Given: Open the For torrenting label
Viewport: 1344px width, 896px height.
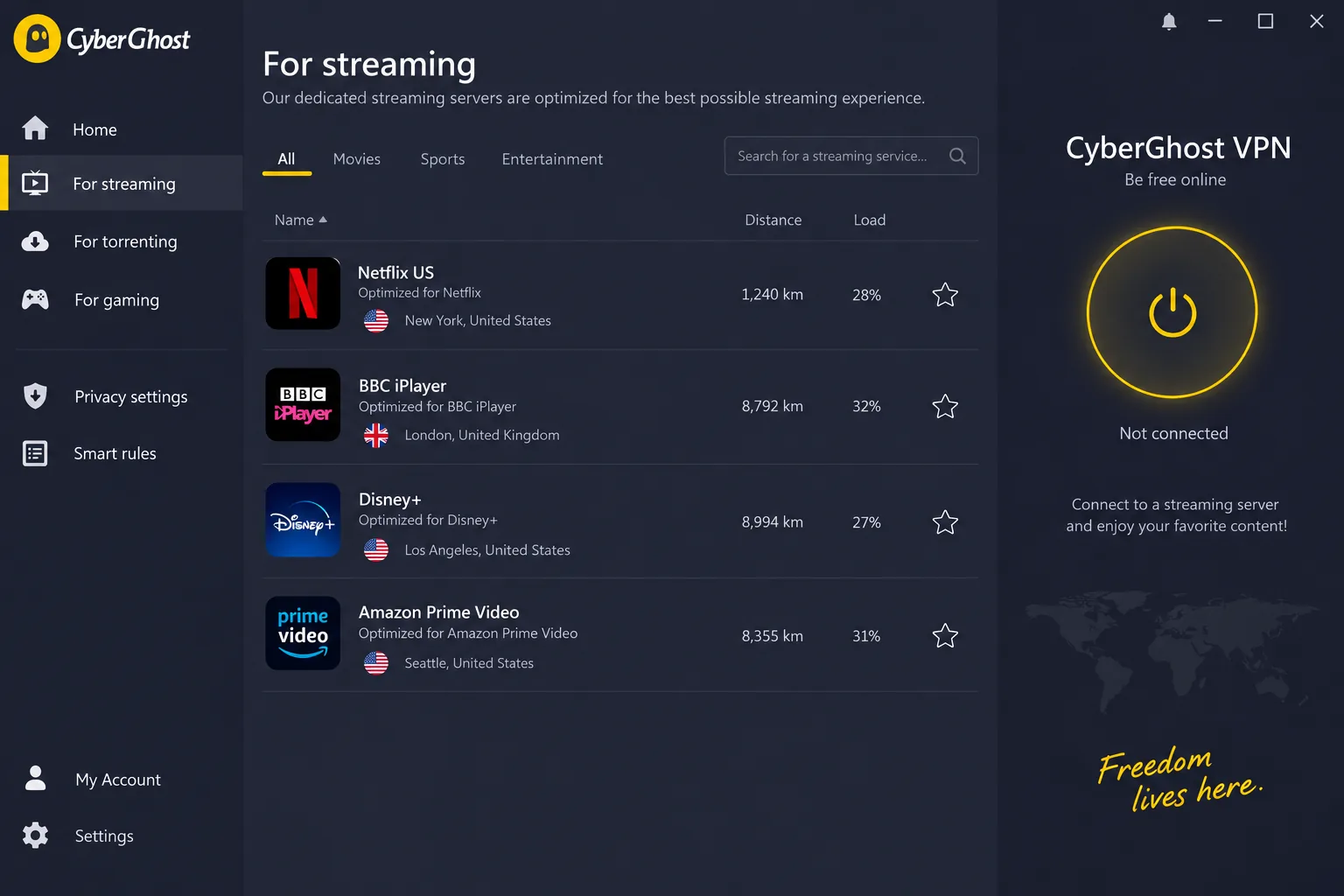Looking at the screenshot, I should pos(125,241).
